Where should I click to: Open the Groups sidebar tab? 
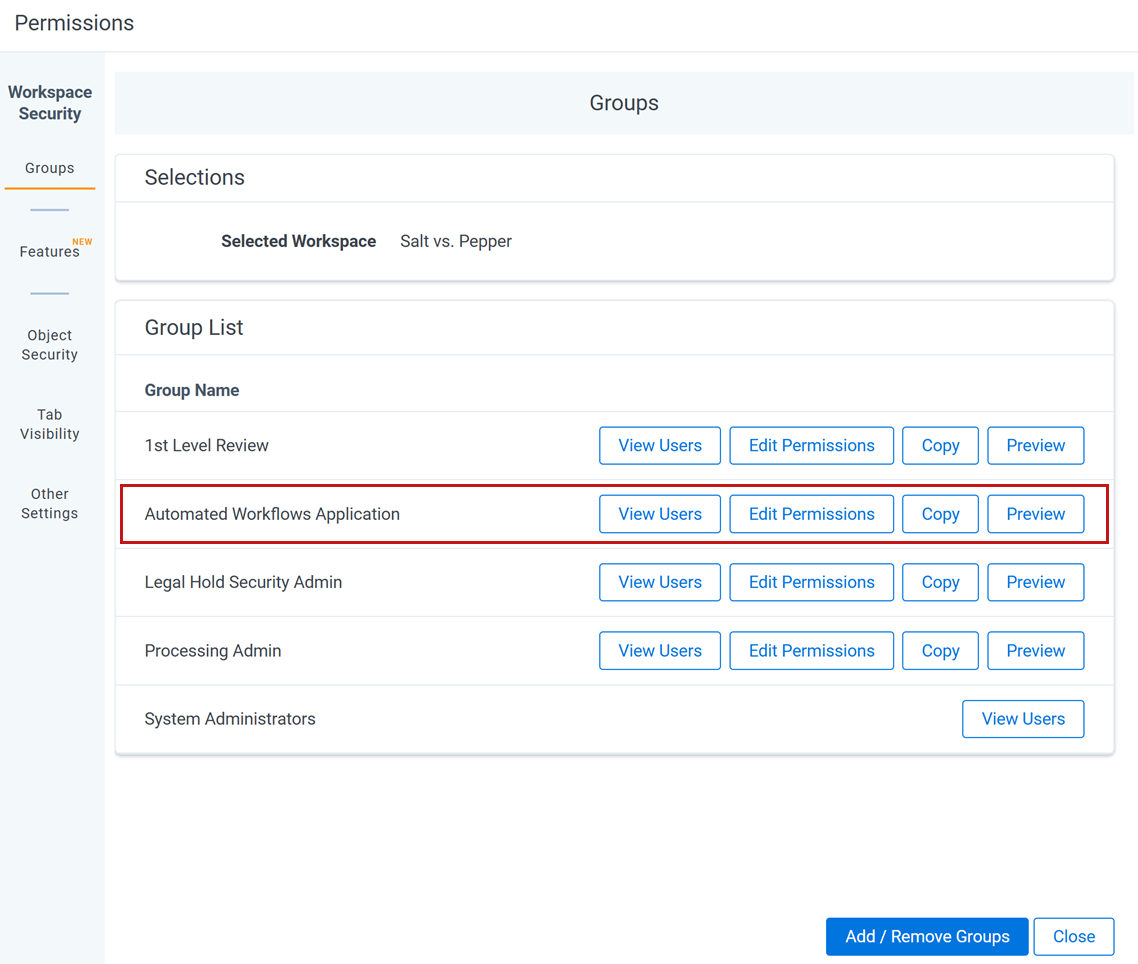point(49,168)
